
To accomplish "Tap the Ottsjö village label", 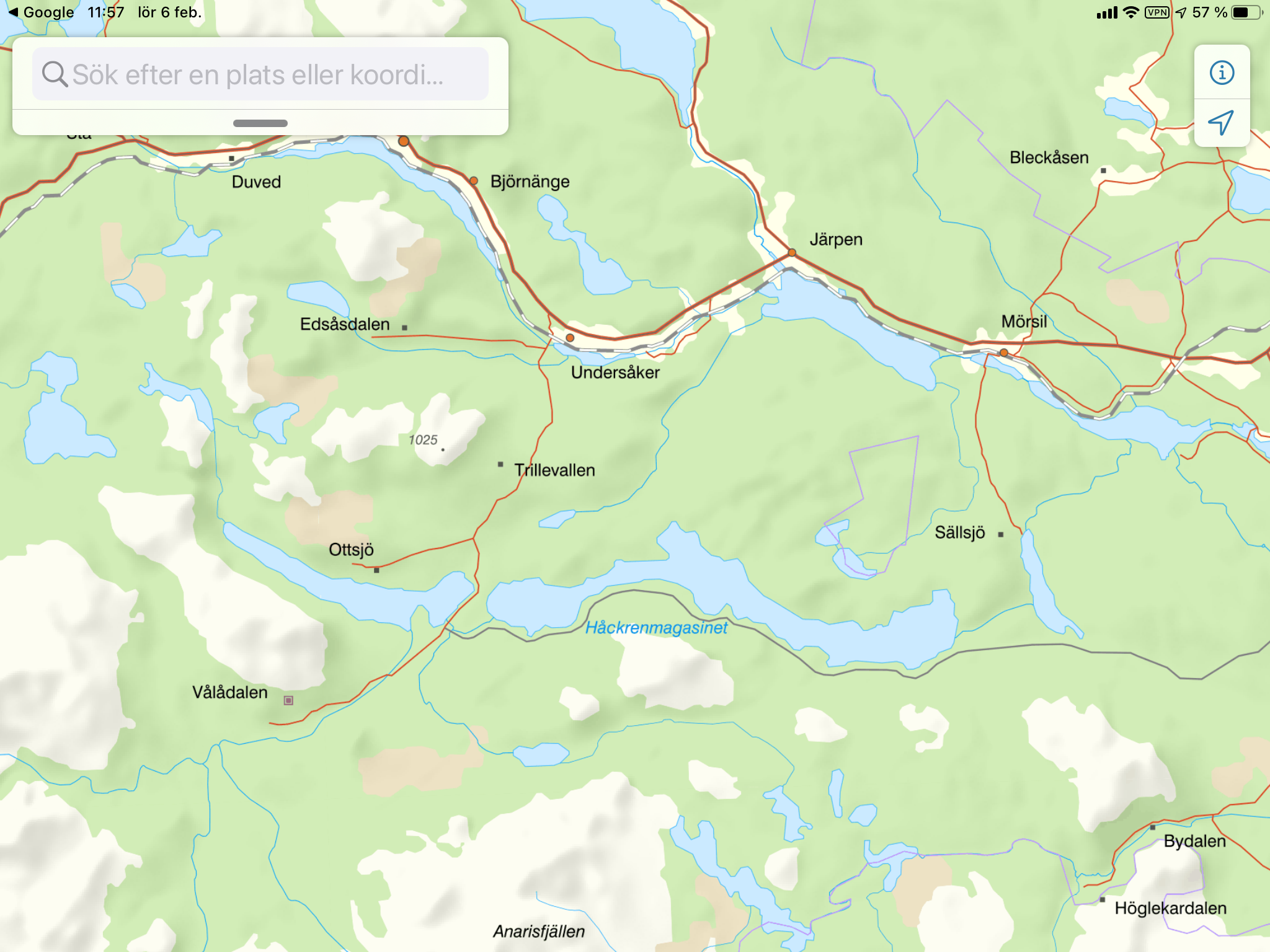I will [351, 550].
